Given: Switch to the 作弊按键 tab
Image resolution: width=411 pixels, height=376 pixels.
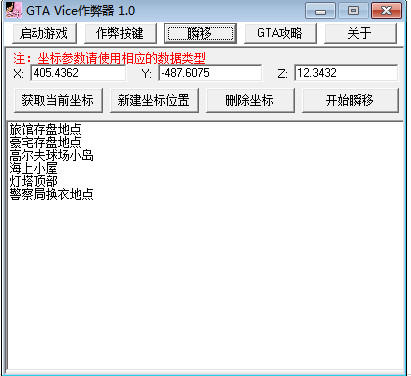Looking at the screenshot, I should coord(120,33).
